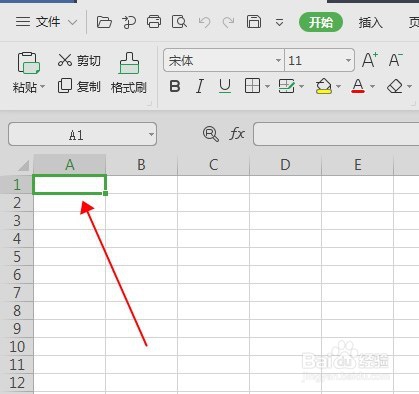The width and height of the screenshot is (419, 394).
Task: Click the clear eraser icon
Action: [395, 86]
